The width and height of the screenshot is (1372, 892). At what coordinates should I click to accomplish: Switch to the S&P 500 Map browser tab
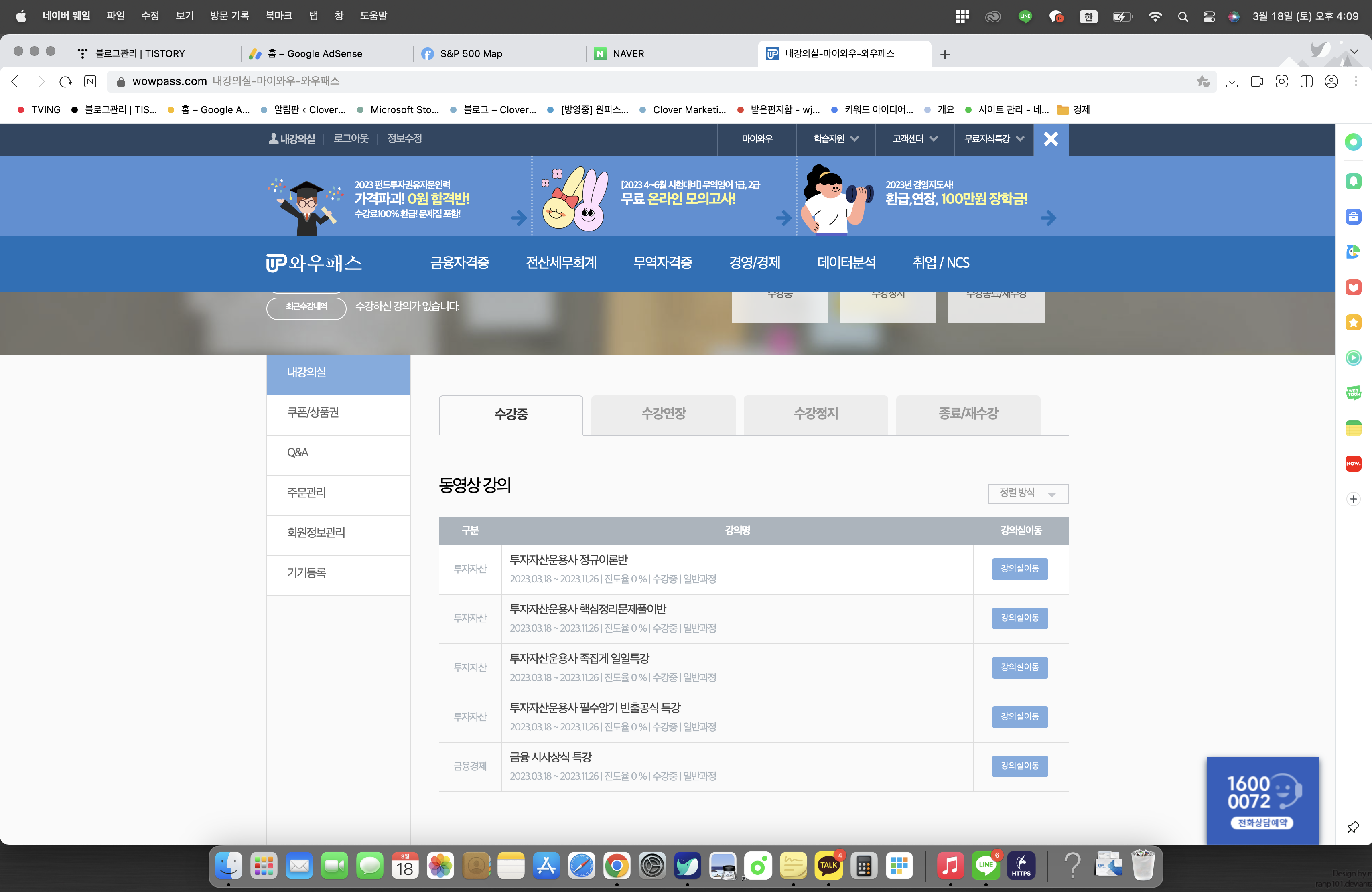[499, 54]
